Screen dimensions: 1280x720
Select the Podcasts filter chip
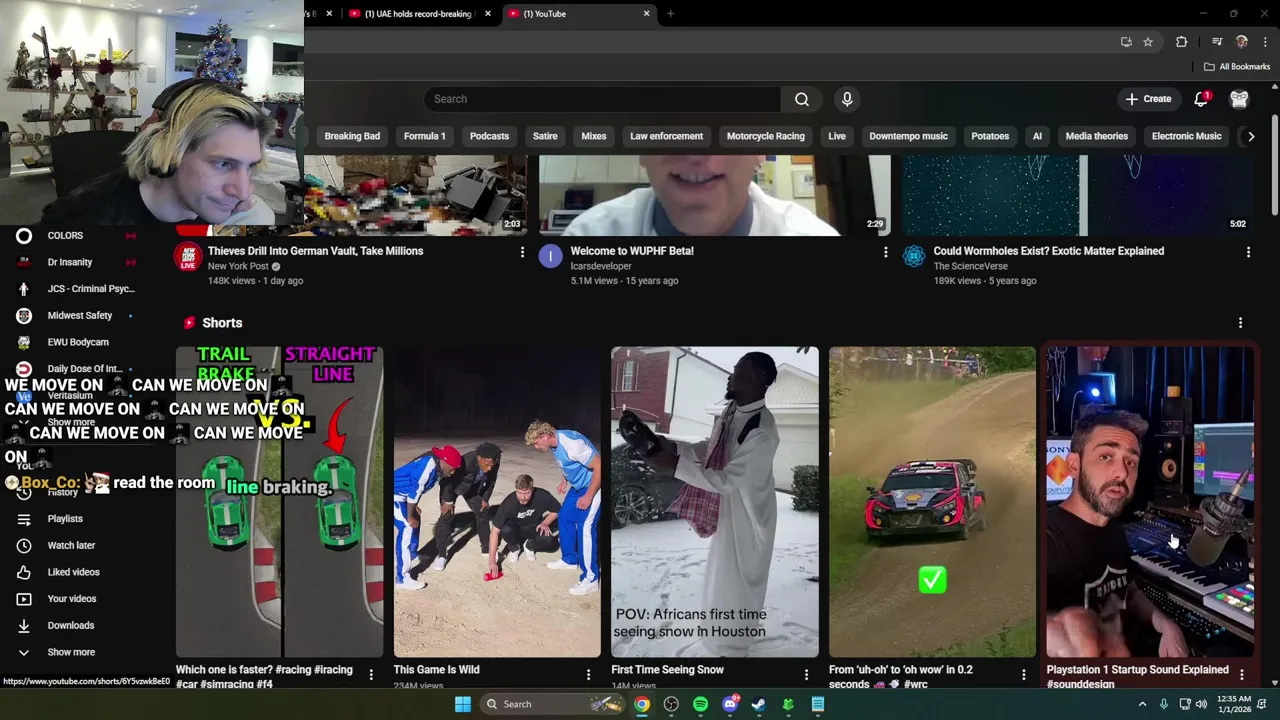click(x=489, y=136)
